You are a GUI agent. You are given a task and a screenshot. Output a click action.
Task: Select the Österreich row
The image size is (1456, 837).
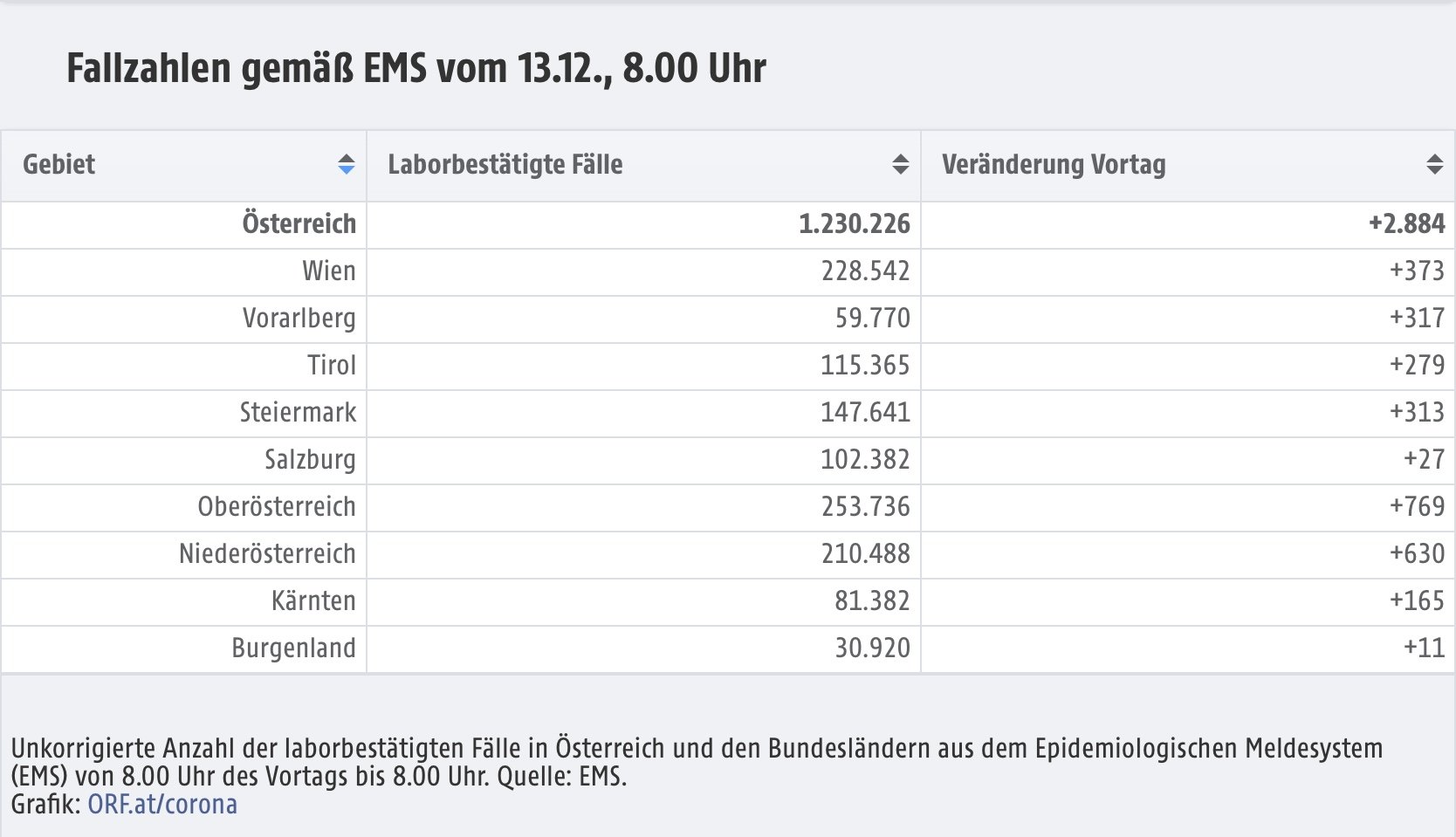point(728,224)
